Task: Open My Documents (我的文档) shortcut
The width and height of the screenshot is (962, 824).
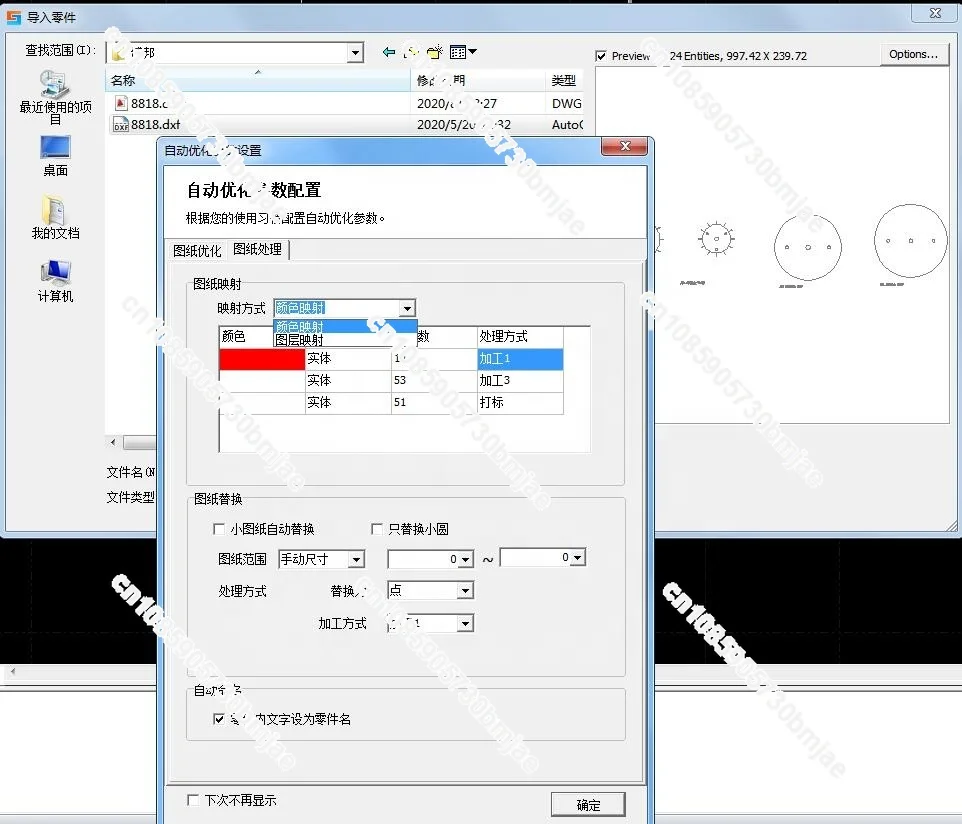Action: pyautogui.click(x=55, y=217)
